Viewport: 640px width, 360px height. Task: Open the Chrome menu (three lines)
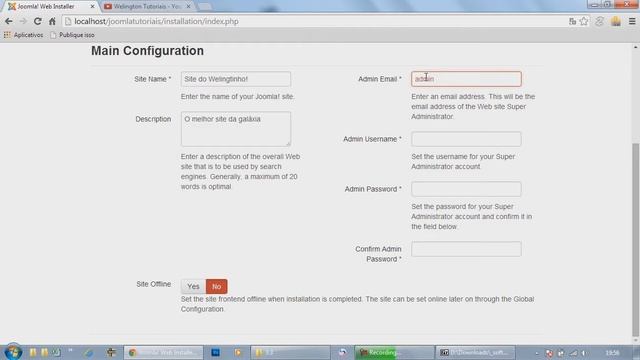[x=632, y=21]
